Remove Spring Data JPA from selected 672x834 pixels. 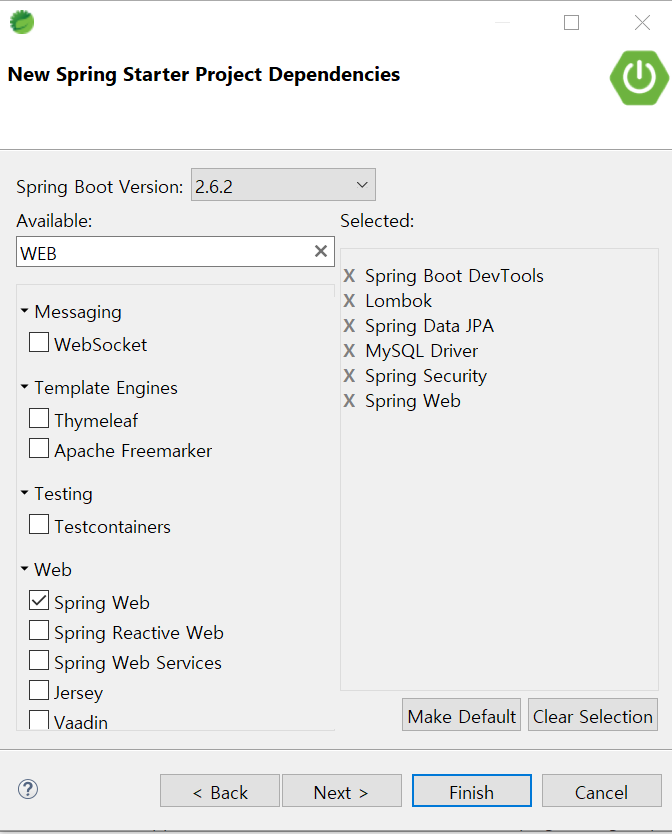tap(349, 326)
